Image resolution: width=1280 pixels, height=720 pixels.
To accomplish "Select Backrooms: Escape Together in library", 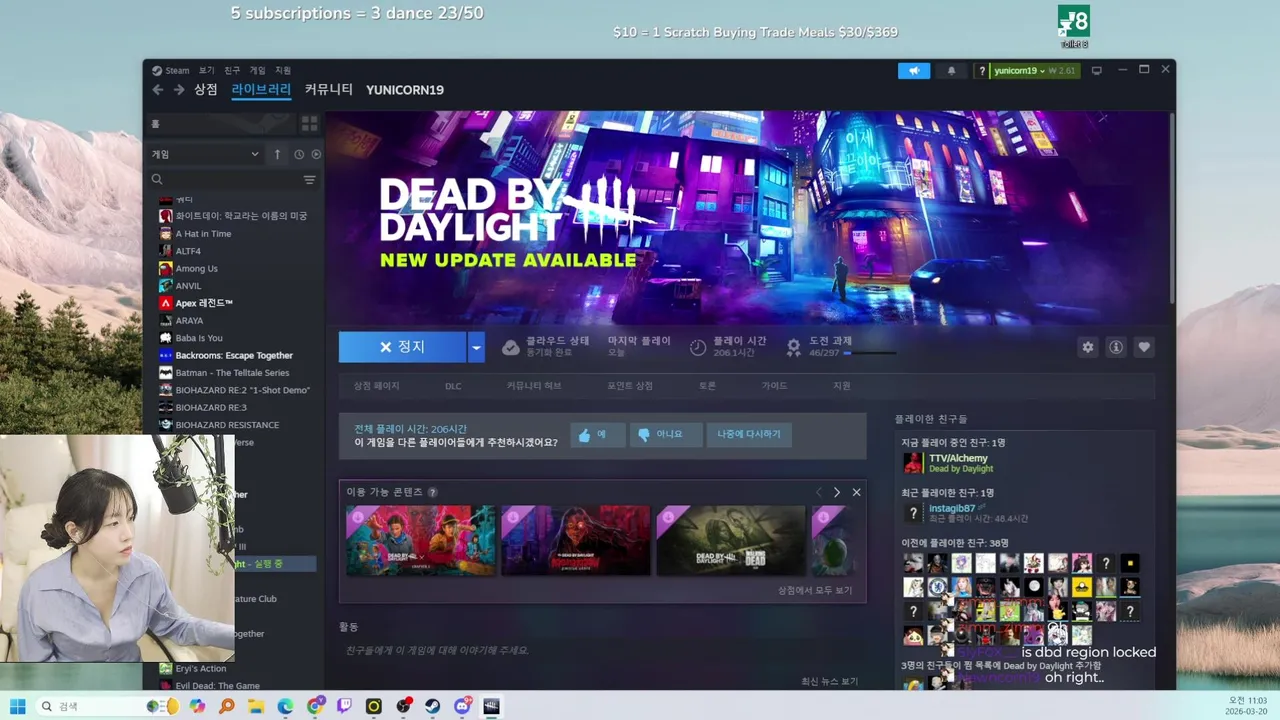I will (236, 355).
